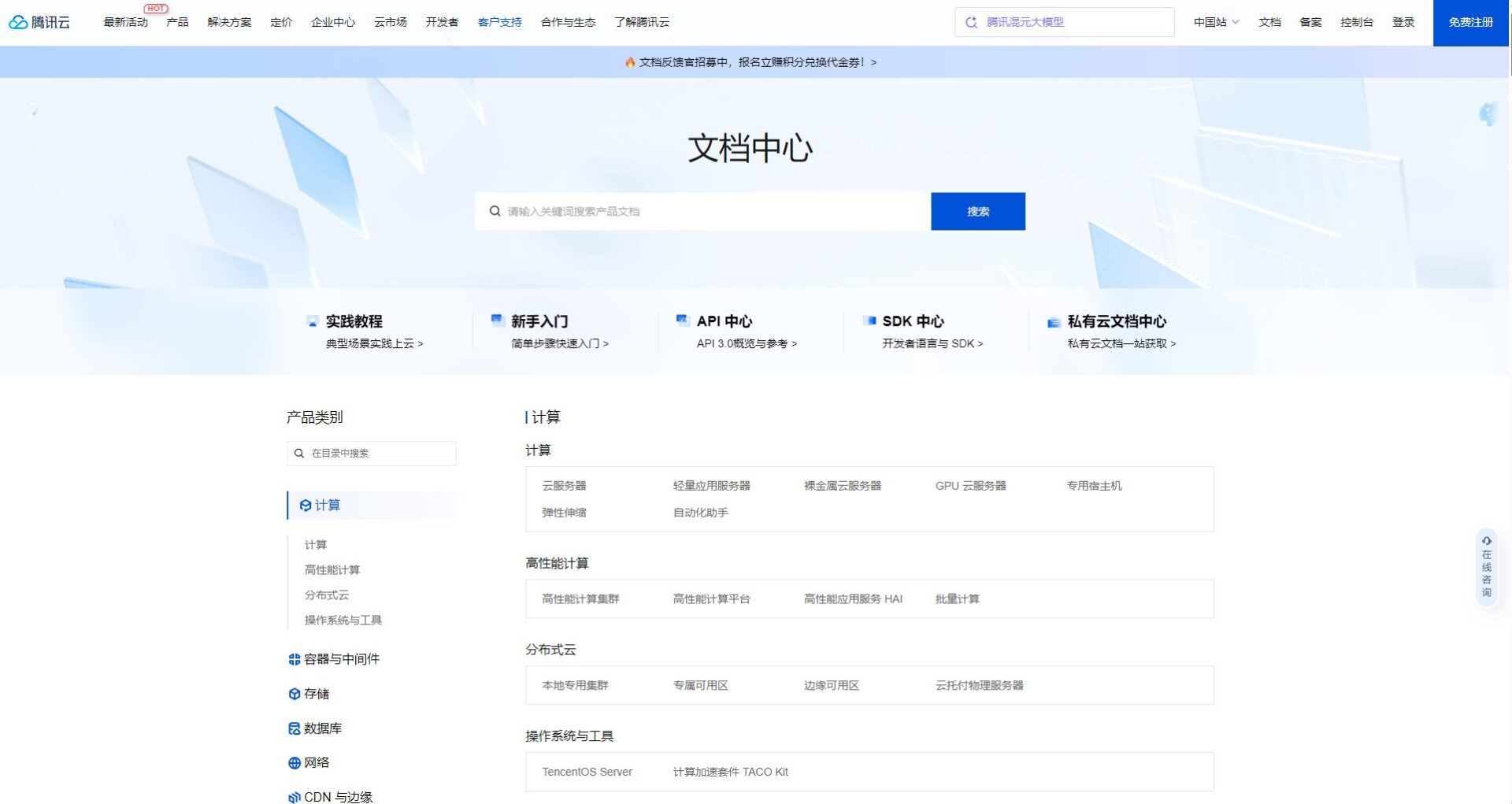Click the Tencent Cloud logo
This screenshot has width=1512, height=804.
click(39, 22)
